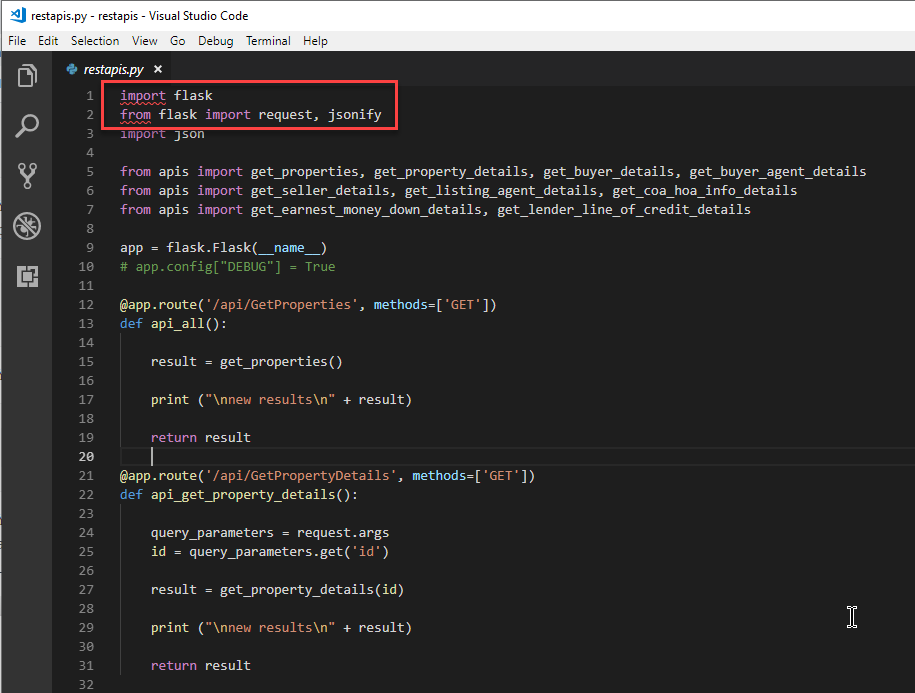Screen dimensions: 915x693
Task: Close the restapis.py editor tab
Action: point(158,69)
